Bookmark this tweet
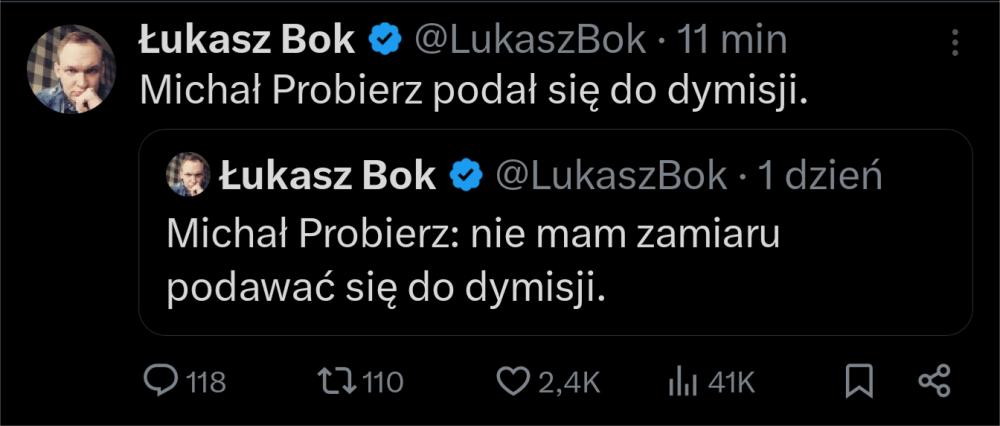The width and height of the screenshot is (1000, 426). coord(860,380)
